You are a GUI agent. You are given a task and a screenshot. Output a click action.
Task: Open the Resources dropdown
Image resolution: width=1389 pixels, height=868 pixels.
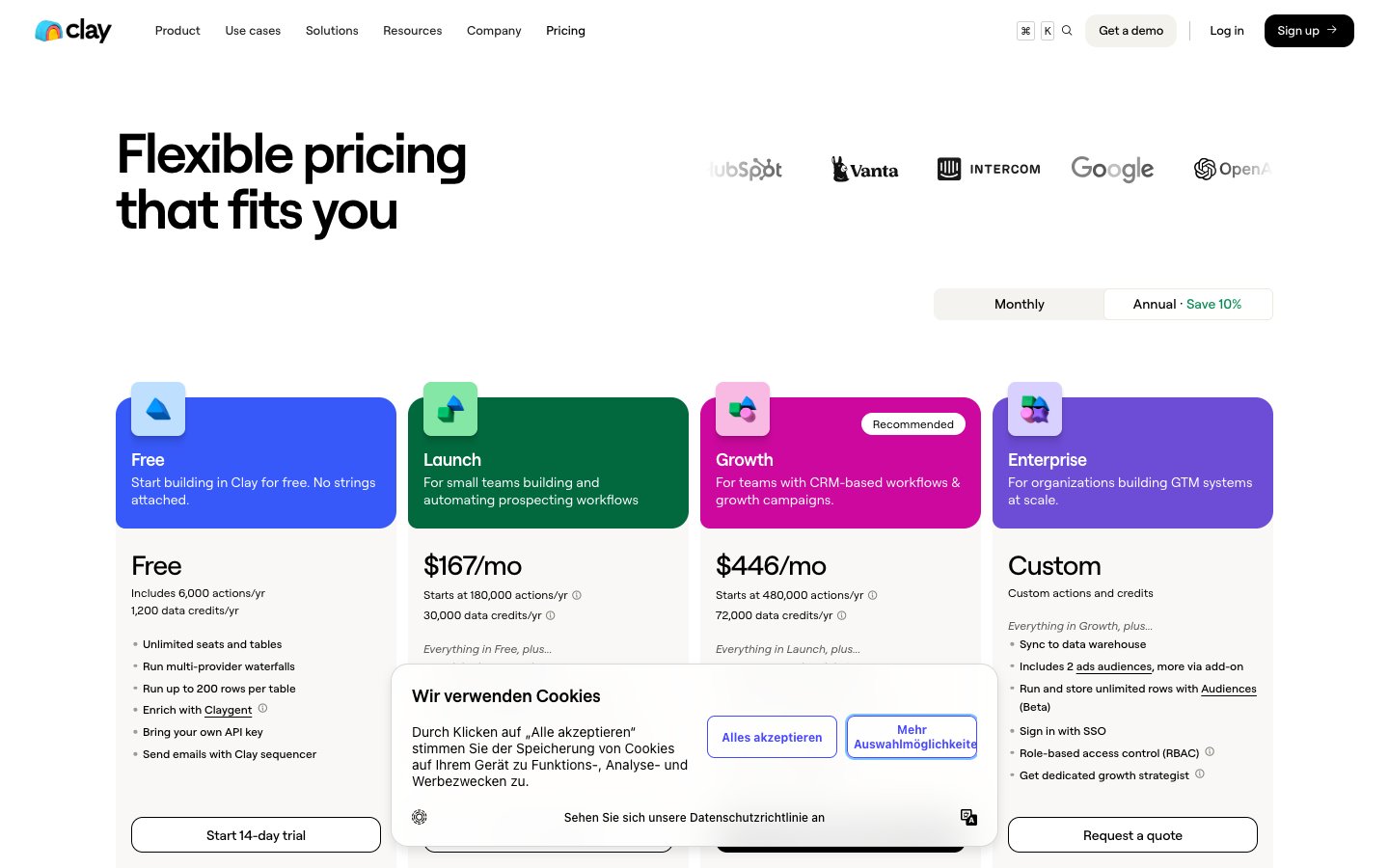412,30
